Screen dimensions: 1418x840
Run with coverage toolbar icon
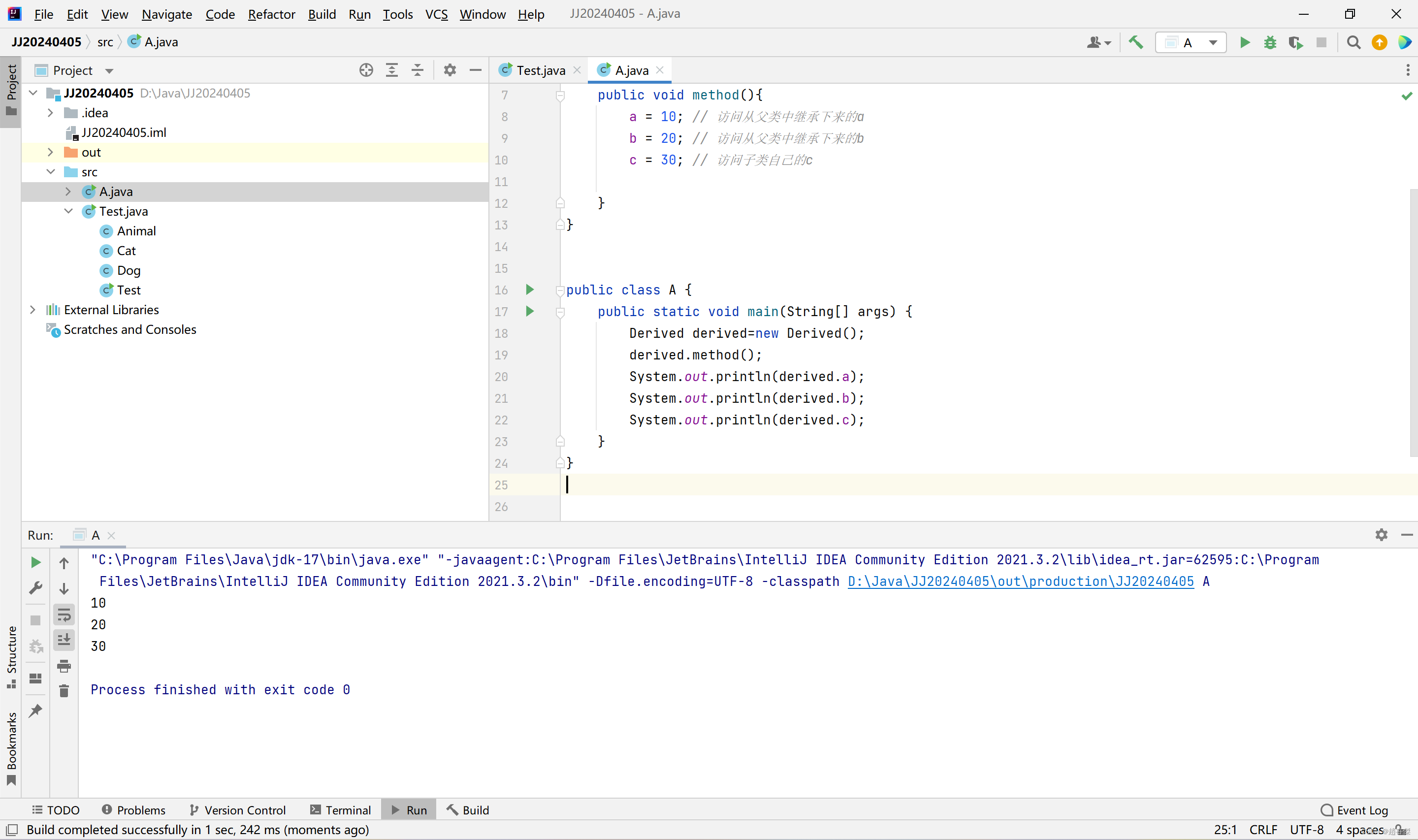[1295, 42]
